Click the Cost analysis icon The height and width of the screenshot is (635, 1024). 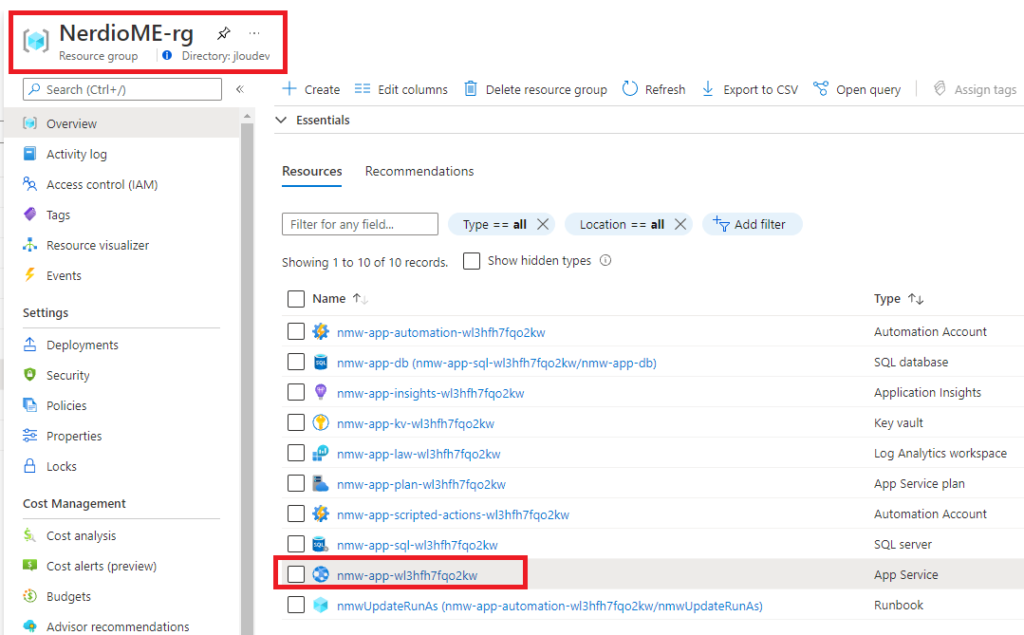click(30, 535)
